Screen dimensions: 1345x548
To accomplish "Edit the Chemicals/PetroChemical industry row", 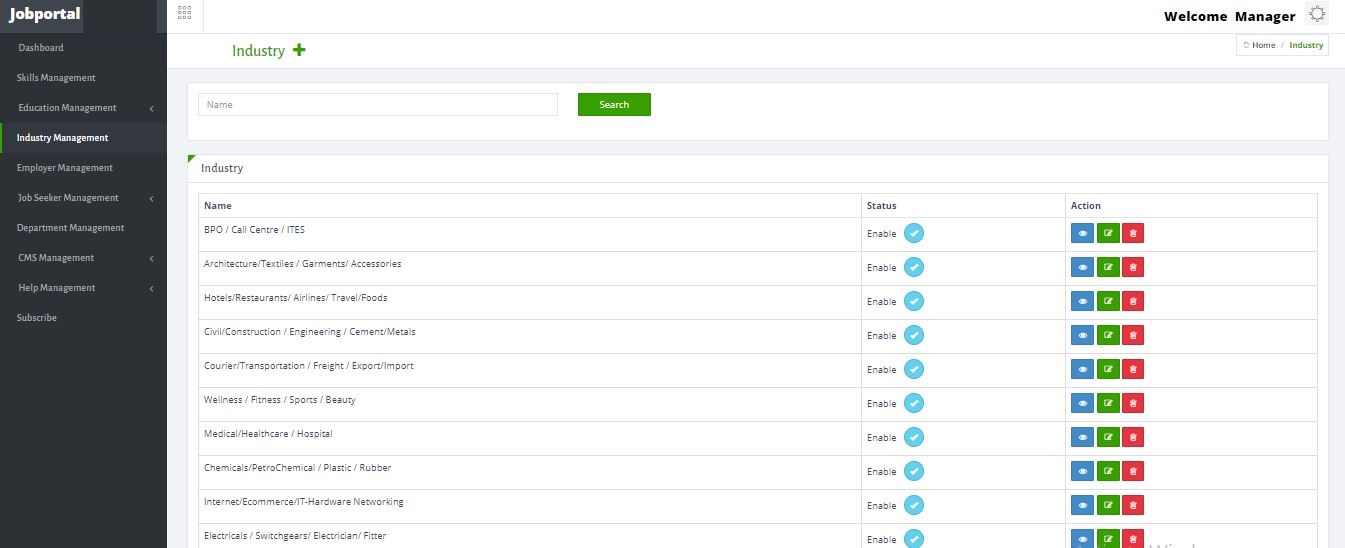I will point(1108,471).
